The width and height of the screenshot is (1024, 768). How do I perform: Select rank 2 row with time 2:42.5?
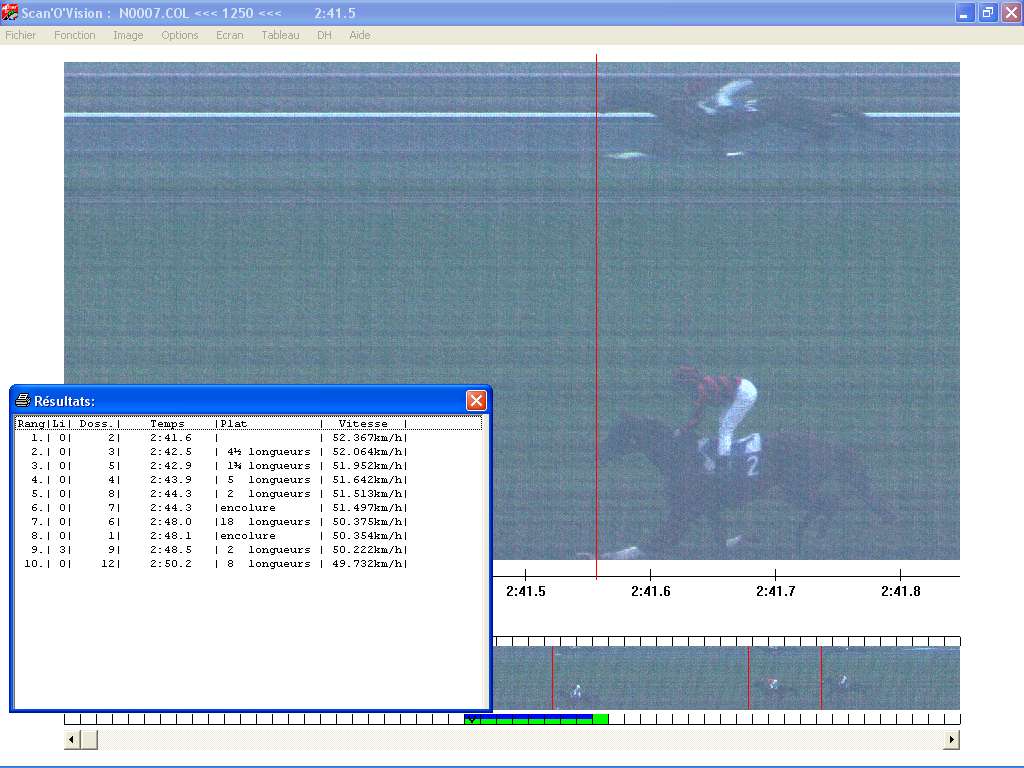248,451
